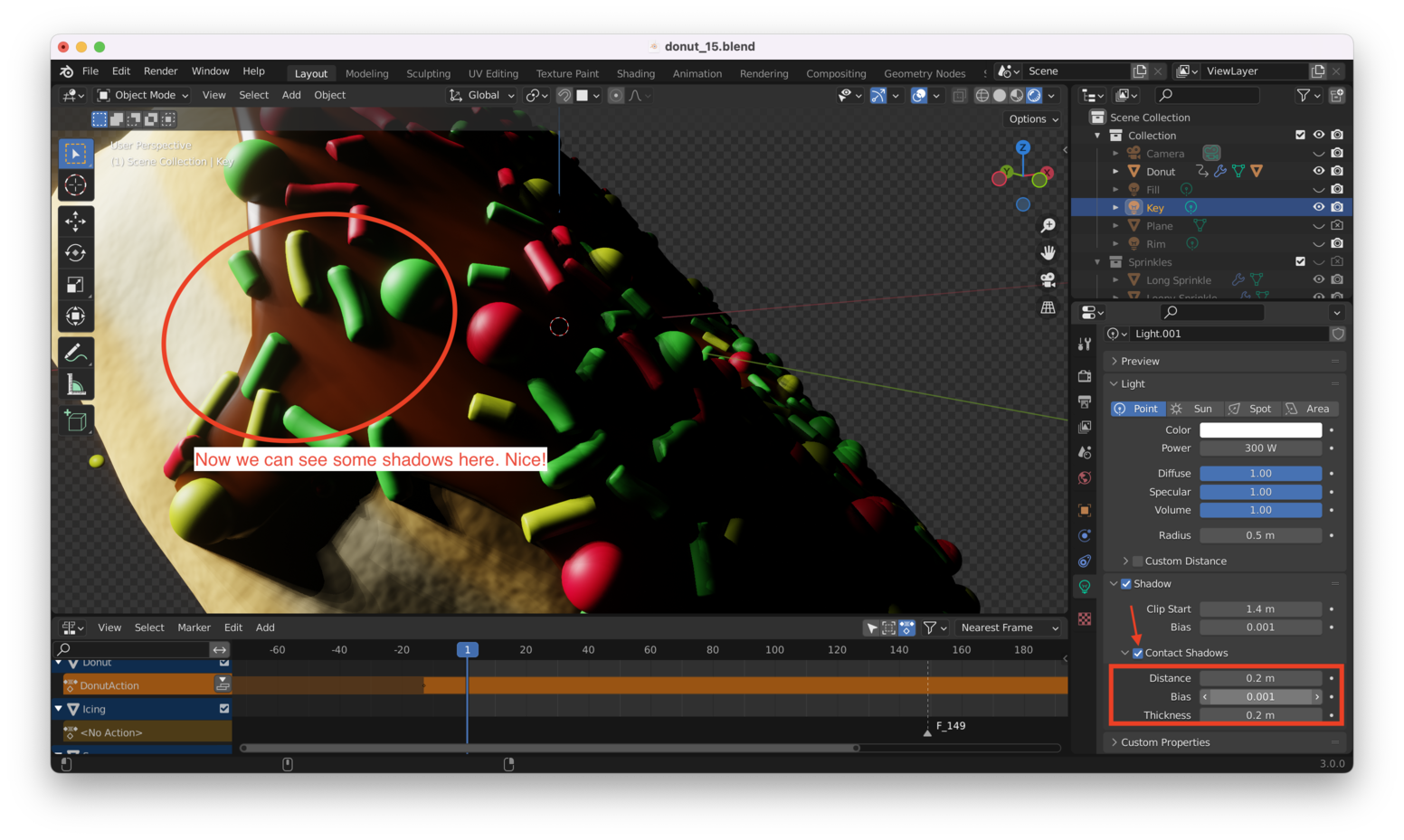Select the Rotate tool in the viewport toolbar
Screen dimensions: 1404x840
76,253
